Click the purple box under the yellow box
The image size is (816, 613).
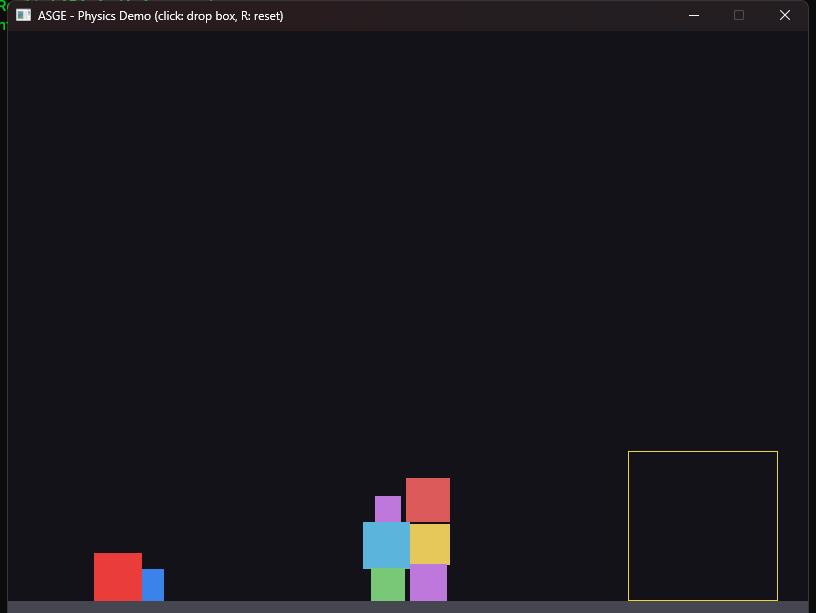coord(428,583)
